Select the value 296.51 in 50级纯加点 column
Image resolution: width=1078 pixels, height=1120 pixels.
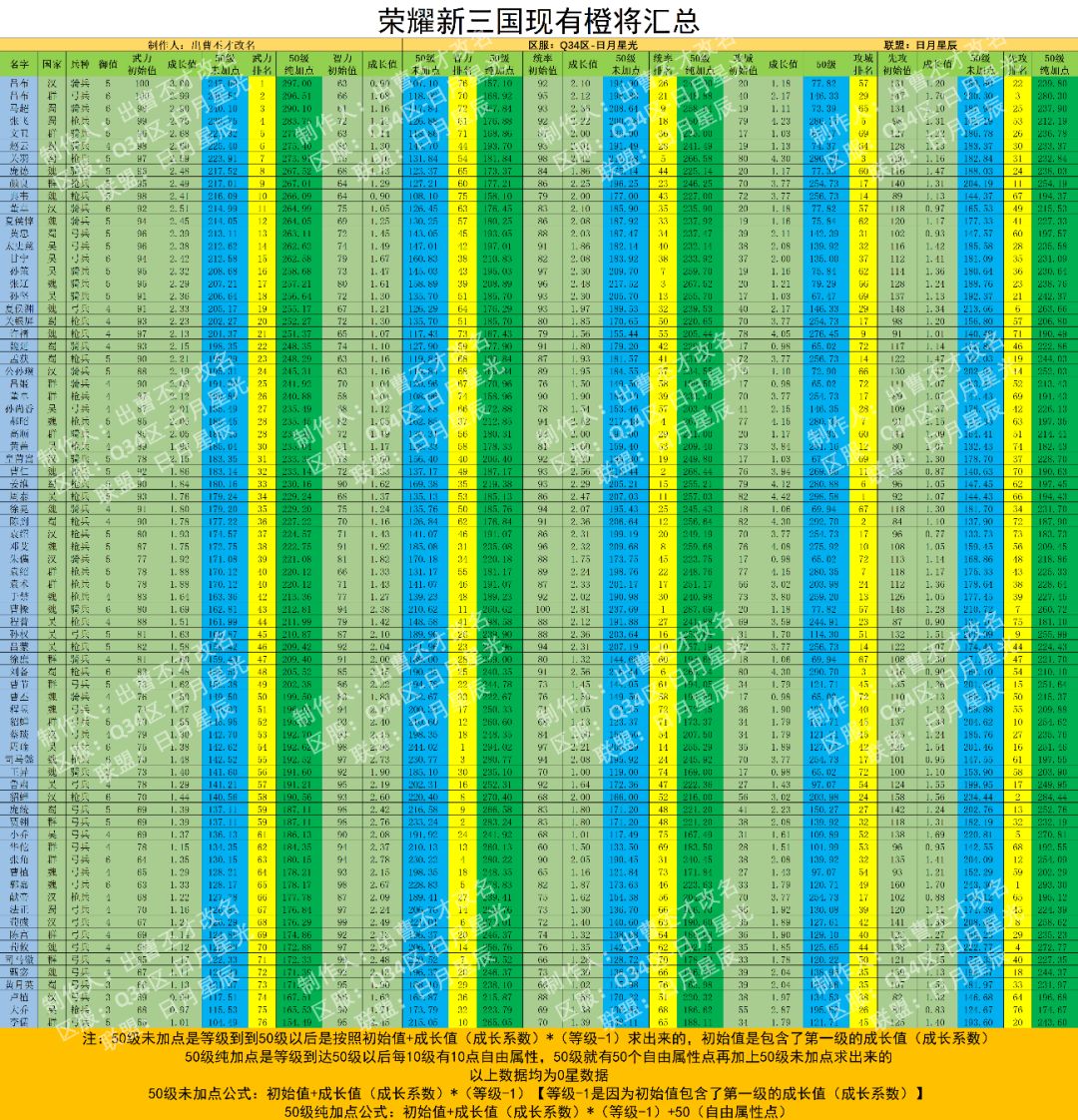(x=299, y=97)
